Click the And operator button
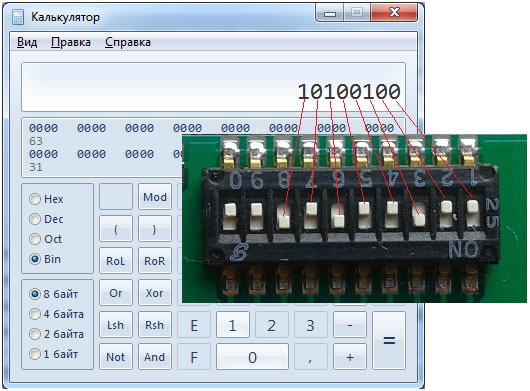The width and height of the screenshot is (530, 391). [155, 357]
